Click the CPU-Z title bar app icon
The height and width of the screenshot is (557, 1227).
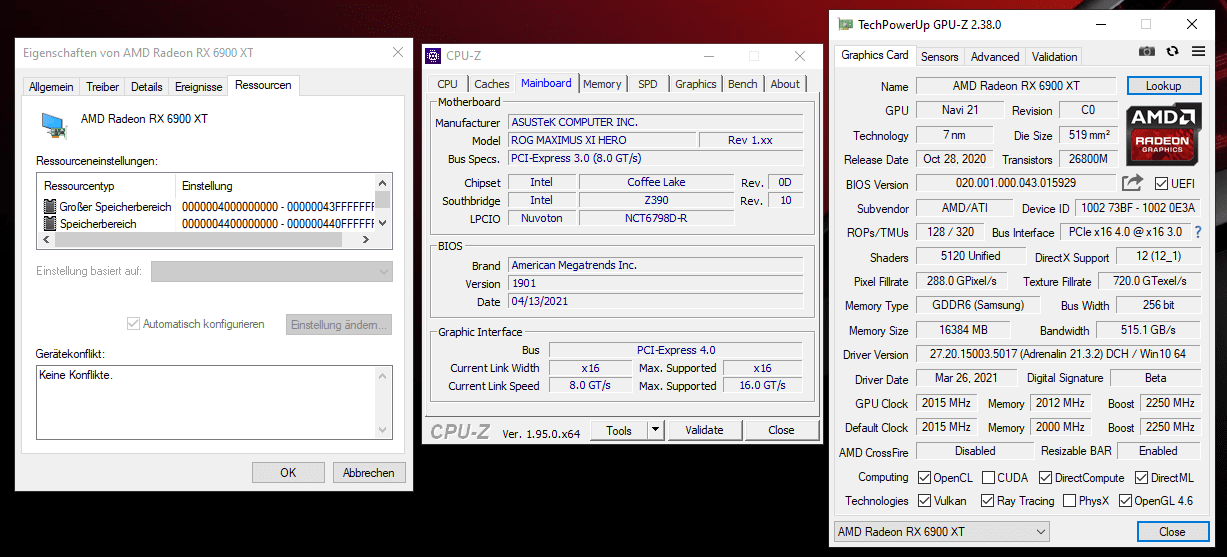433,56
